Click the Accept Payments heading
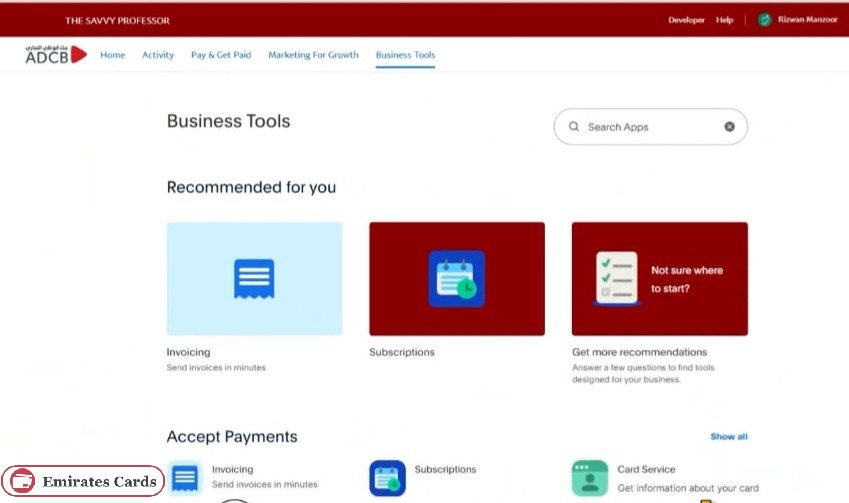The width and height of the screenshot is (849, 503). pyautogui.click(x=232, y=436)
